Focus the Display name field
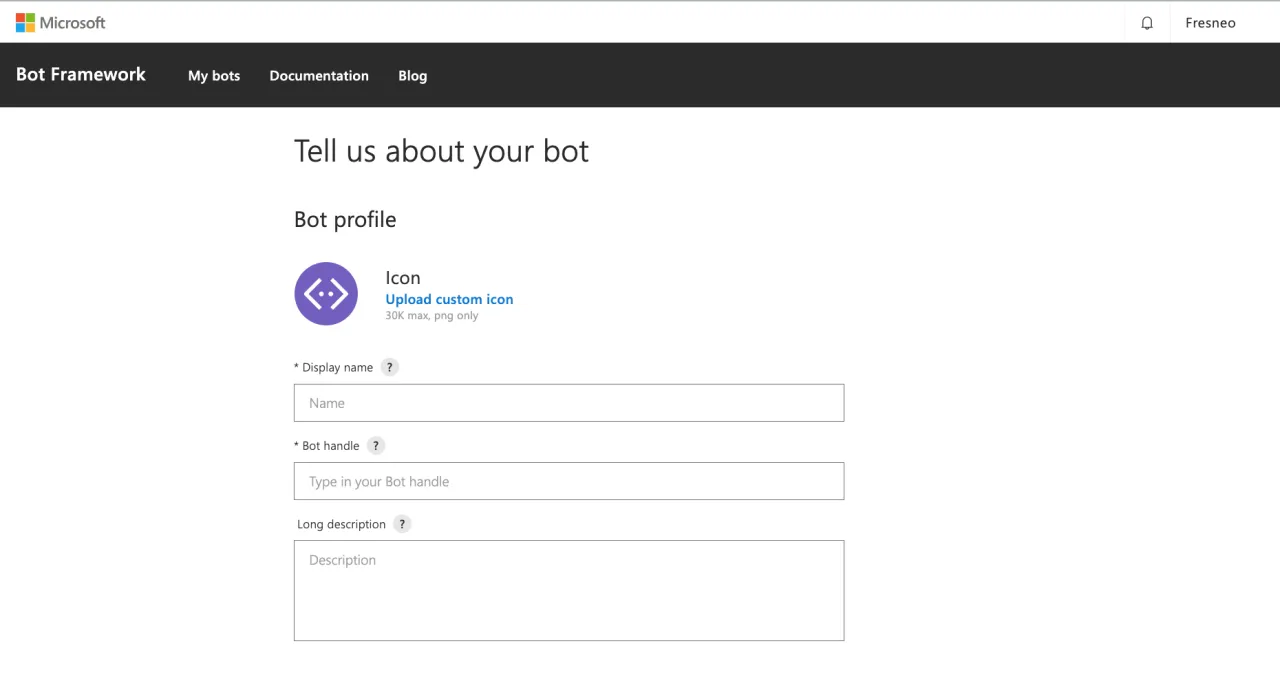Viewport: 1280px width, 692px height. [569, 403]
